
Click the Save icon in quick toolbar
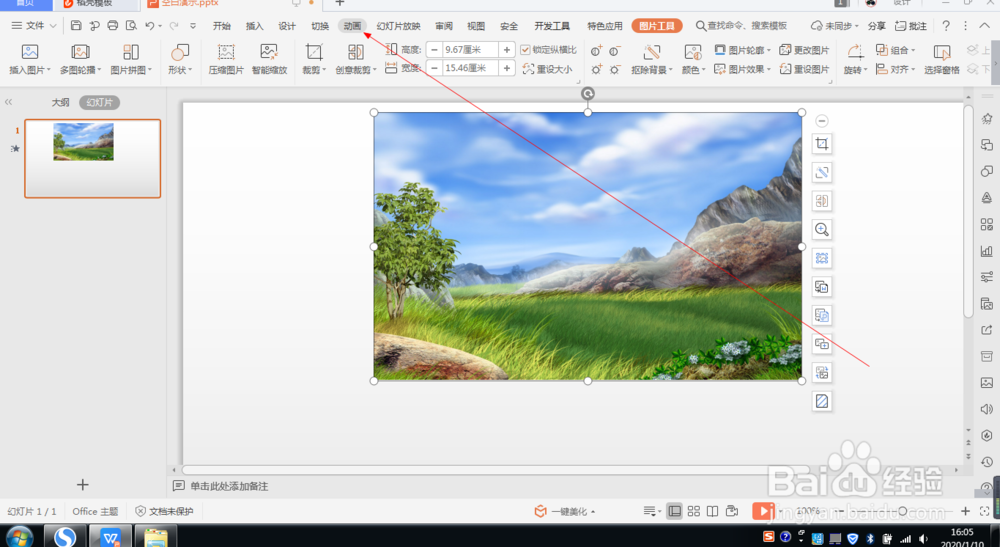pos(76,26)
